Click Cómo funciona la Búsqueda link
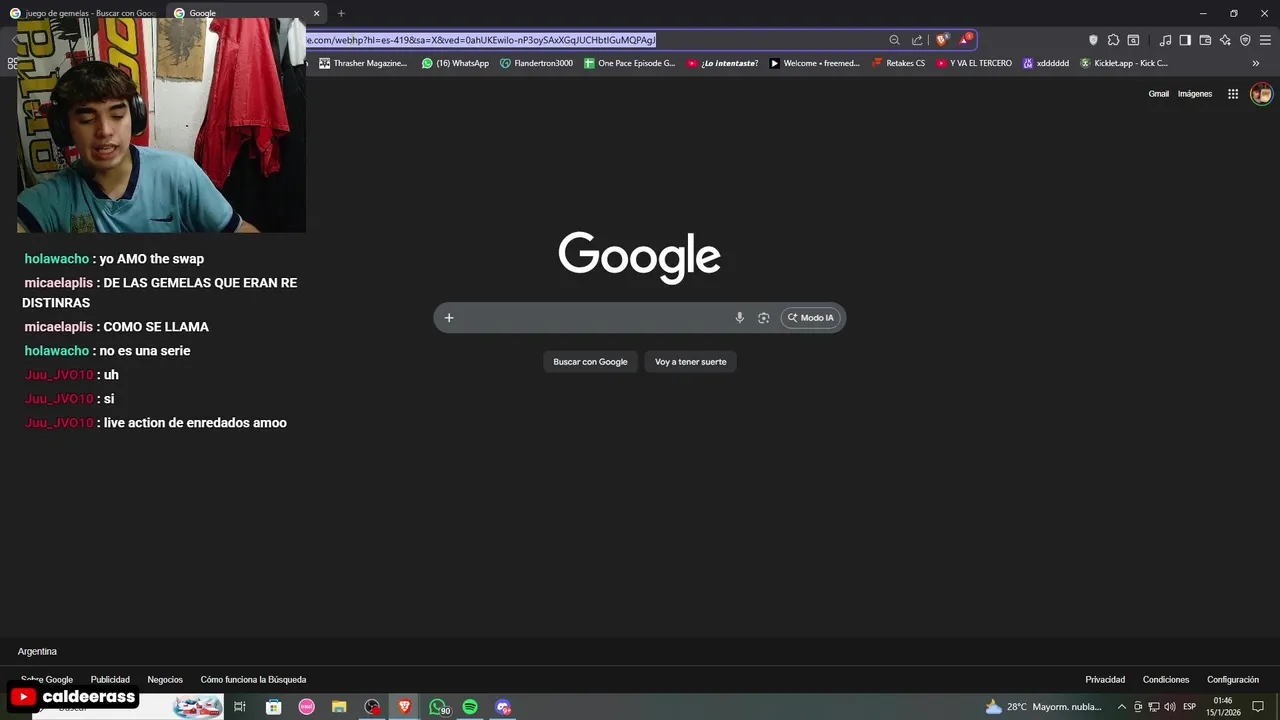The width and height of the screenshot is (1280, 720). coord(253,680)
